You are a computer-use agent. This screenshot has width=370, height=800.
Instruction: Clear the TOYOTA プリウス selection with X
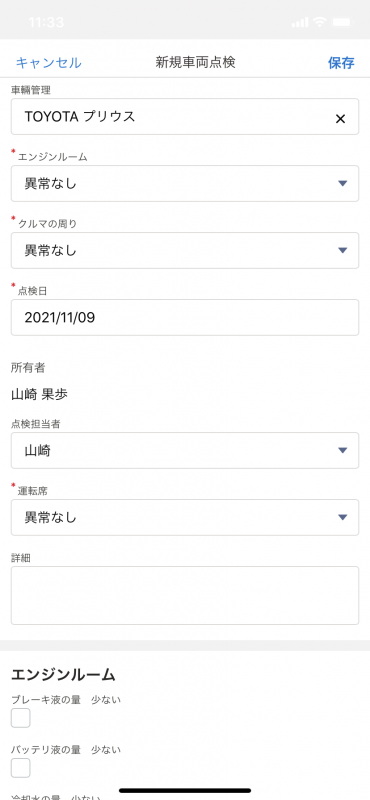(340, 119)
